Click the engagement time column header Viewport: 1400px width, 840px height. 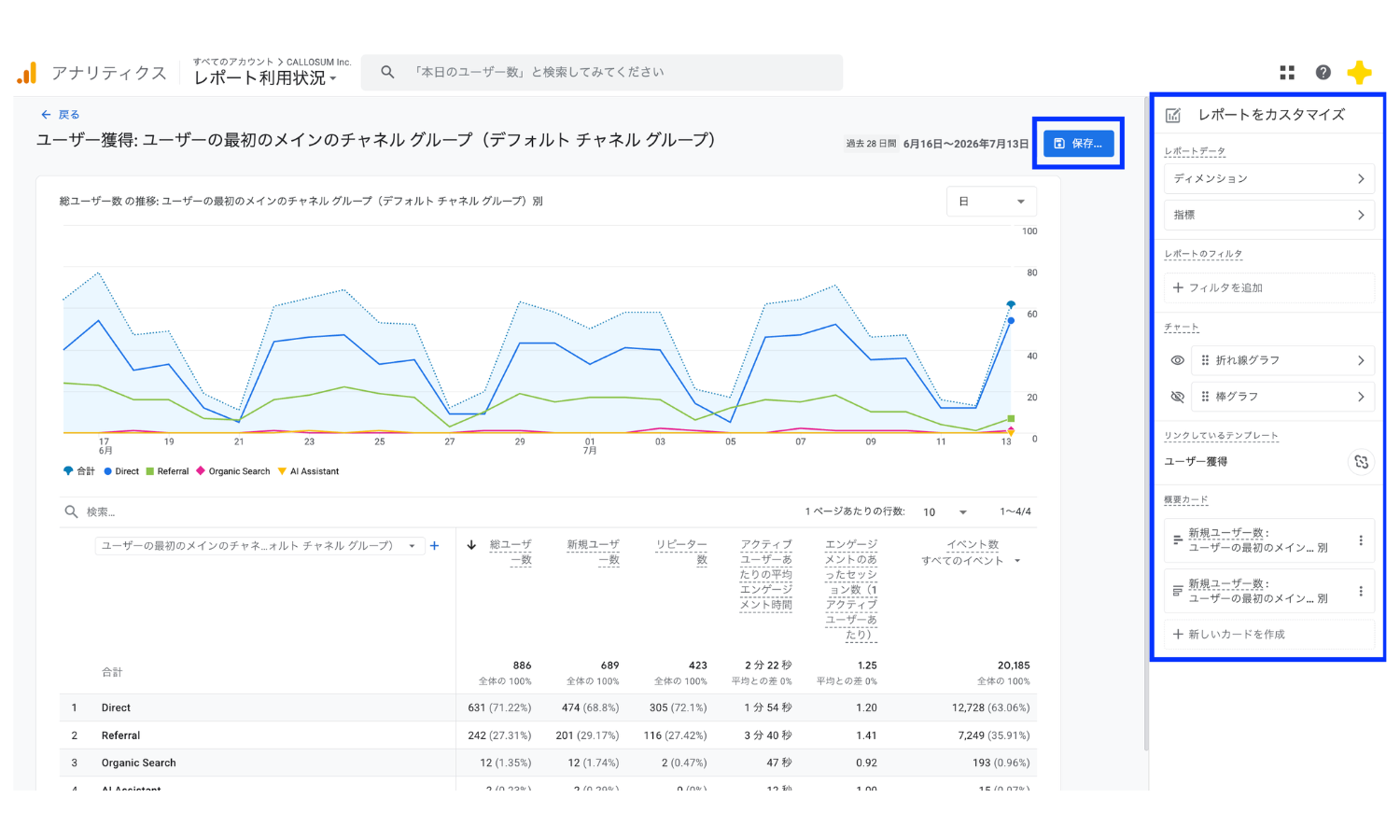click(766, 574)
